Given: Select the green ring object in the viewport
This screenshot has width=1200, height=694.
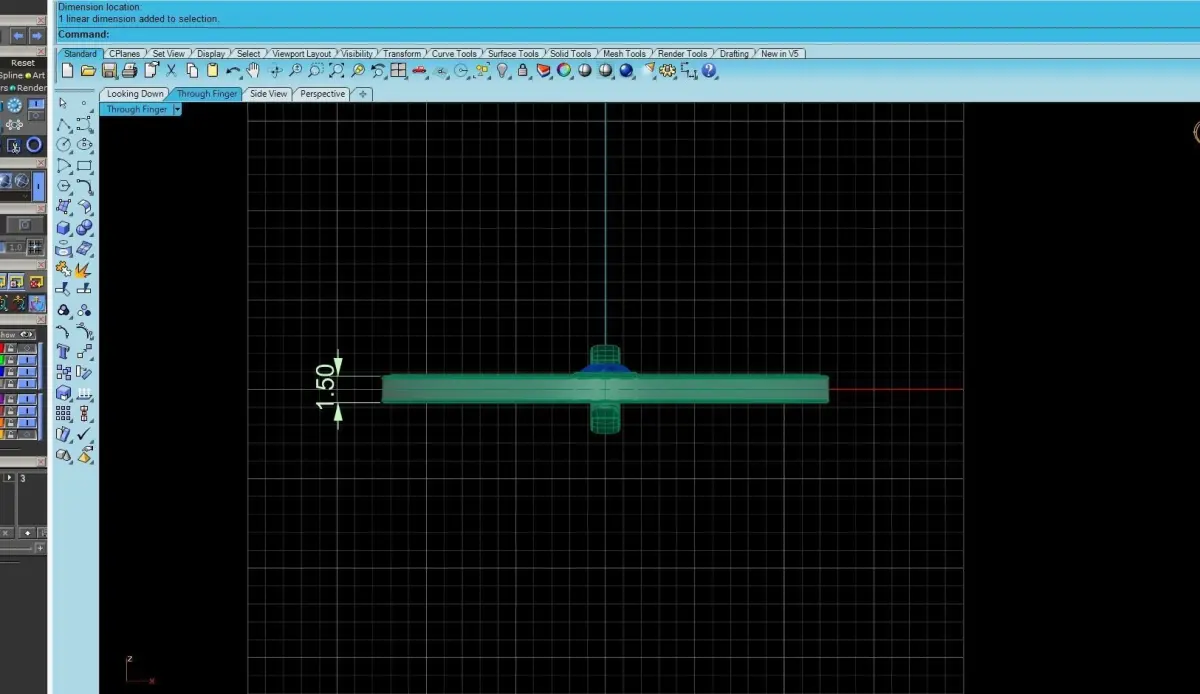Looking at the screenshot, I should click(x=606, y=389).
